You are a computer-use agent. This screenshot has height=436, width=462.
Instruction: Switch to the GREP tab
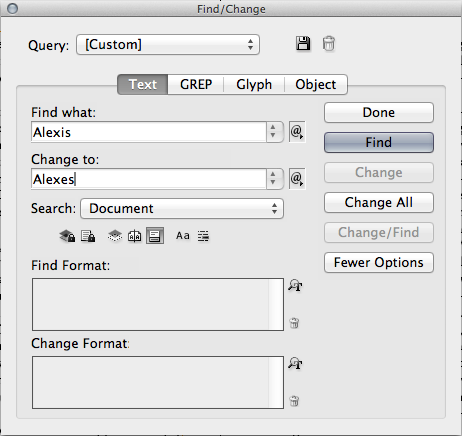click(x=196, y=84)
